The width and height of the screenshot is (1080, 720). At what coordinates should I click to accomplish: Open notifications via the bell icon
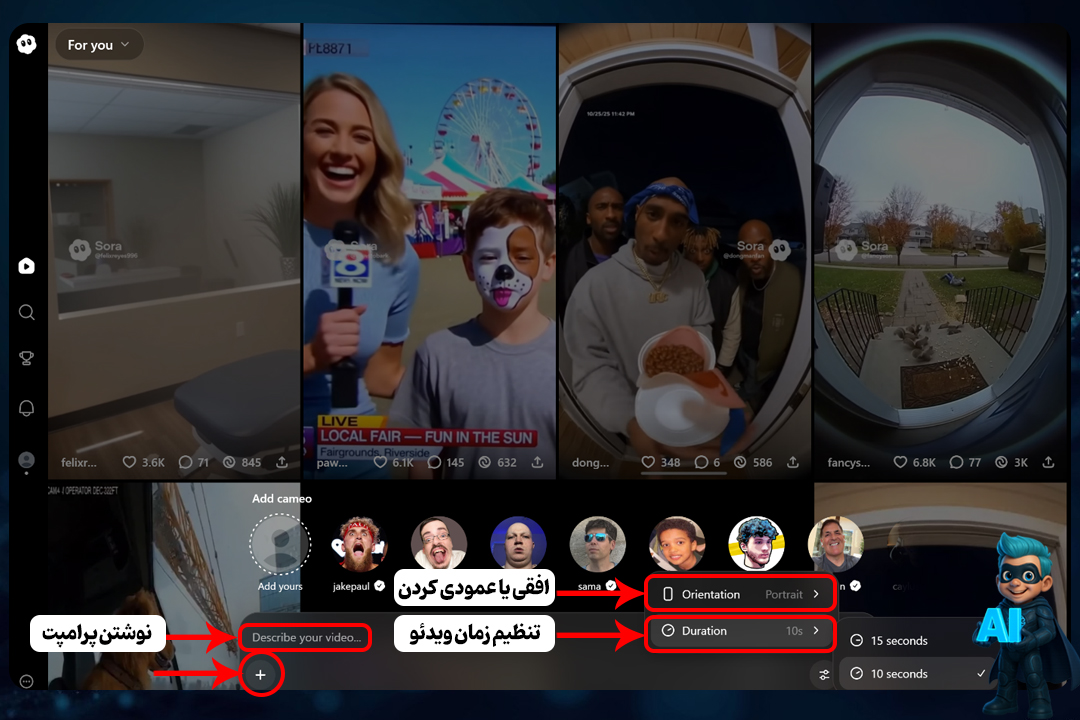click(26, 408)
